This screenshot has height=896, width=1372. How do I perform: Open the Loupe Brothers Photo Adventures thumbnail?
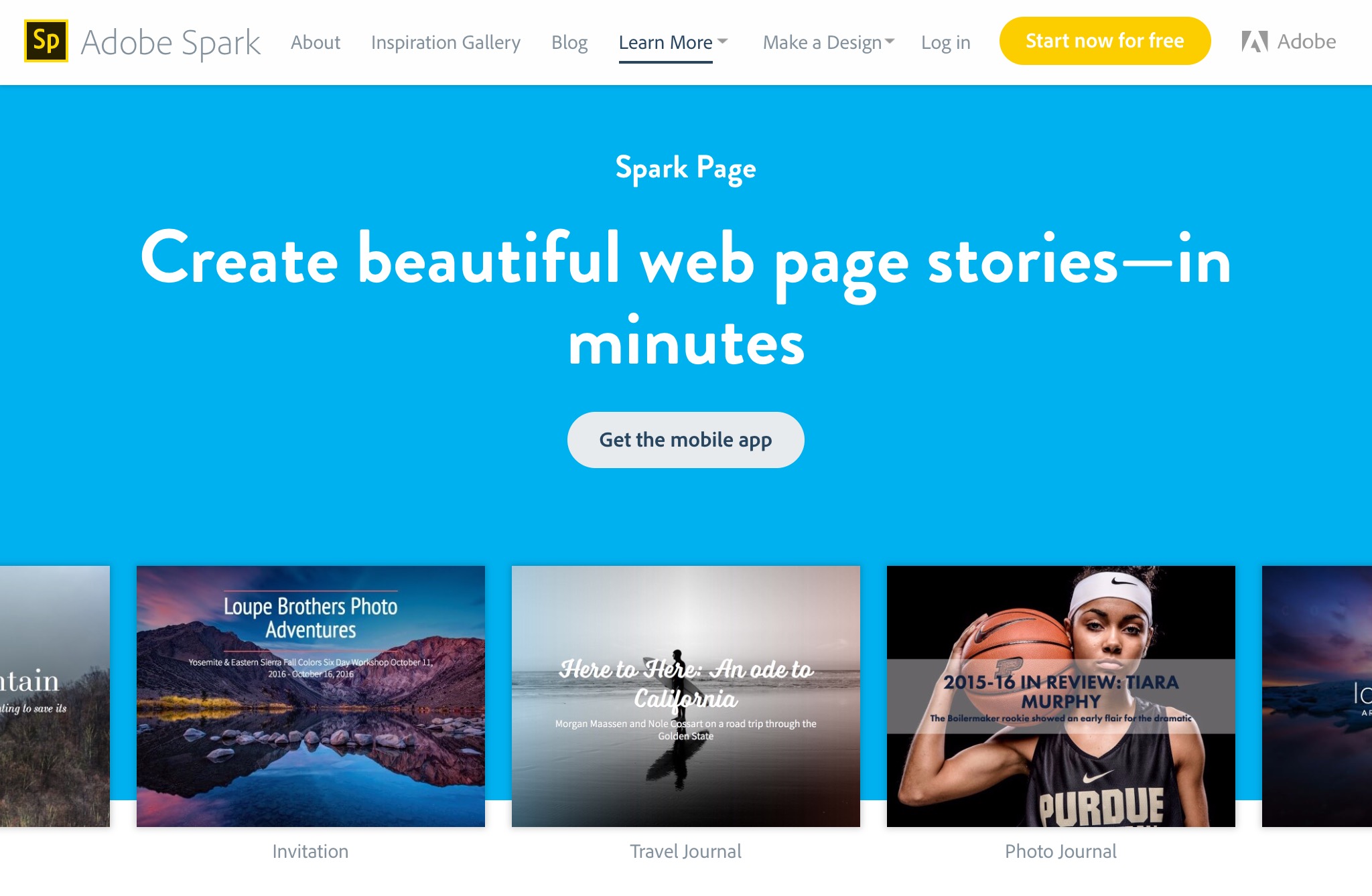pyautogui.click(x=311, y=696)
